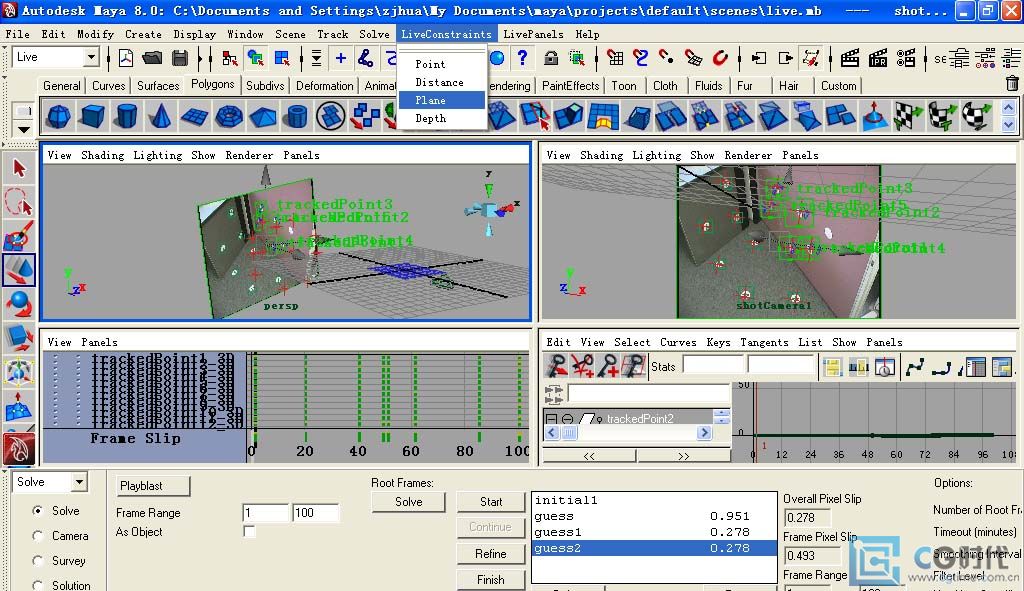Open the LivePanels menu
Viewport: 1024px width, 591px height.
pyautogui.click(x=533, y=34)
